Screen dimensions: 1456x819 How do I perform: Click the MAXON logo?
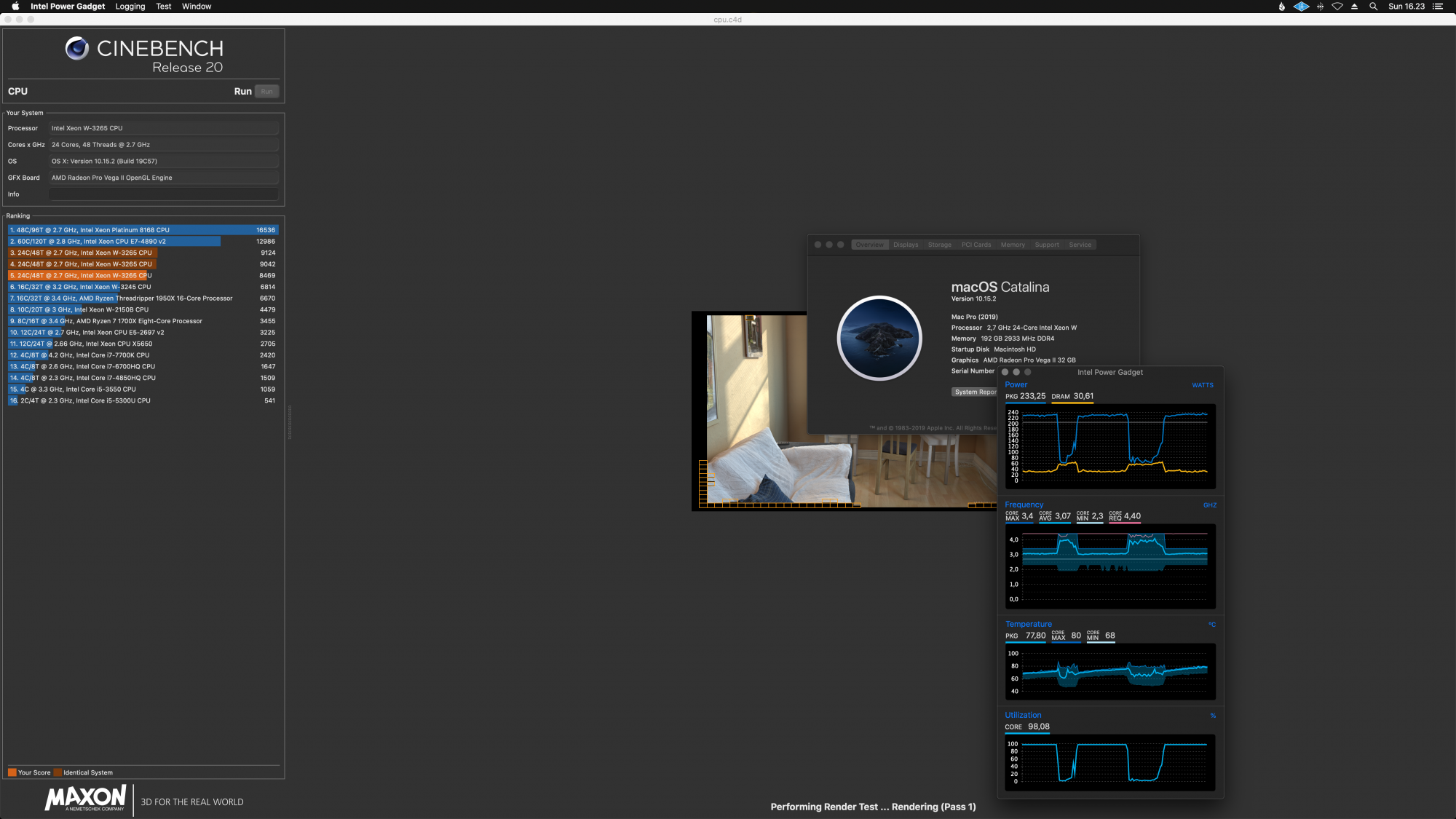[86, 798]
